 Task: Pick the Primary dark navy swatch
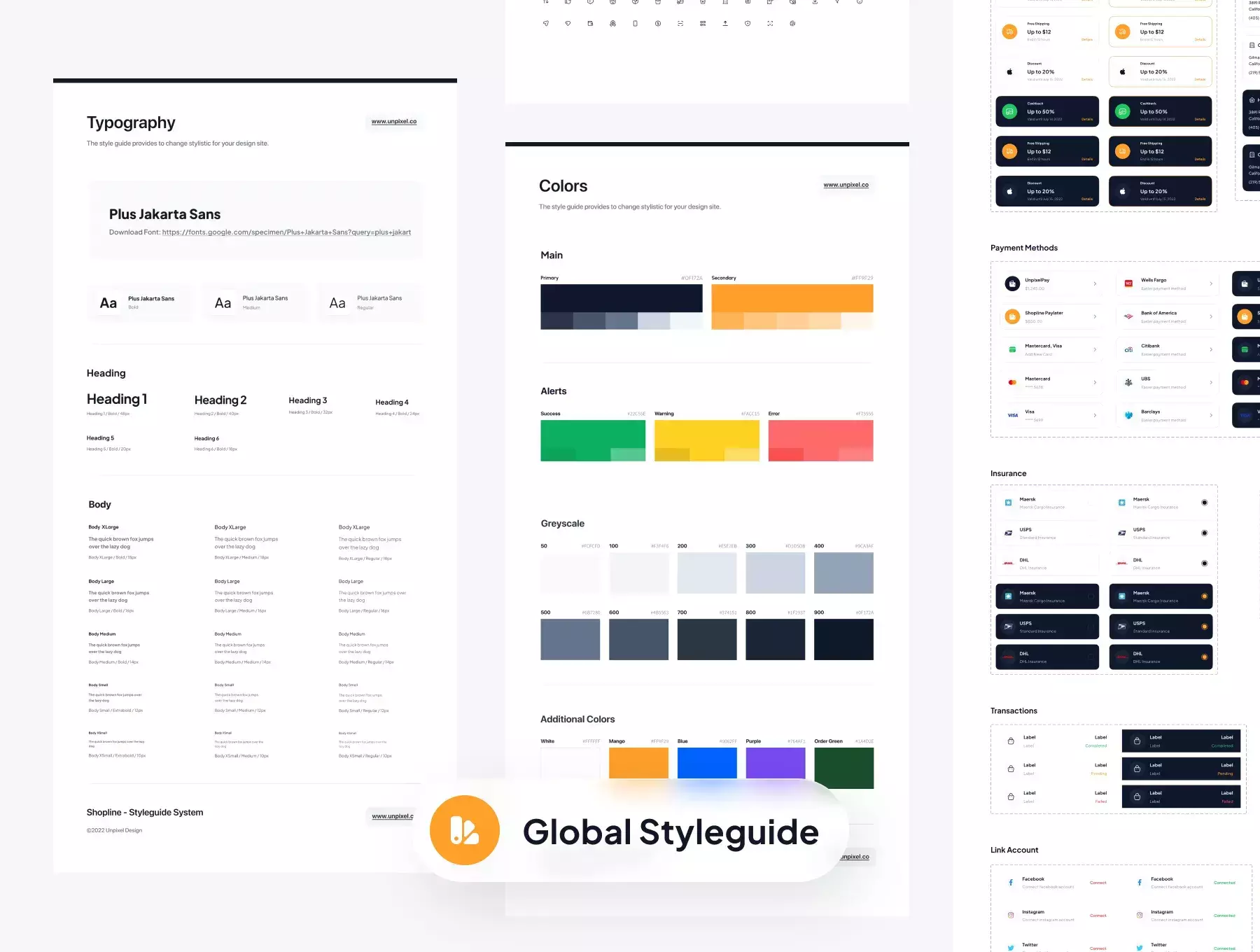[x=622, y=298]
